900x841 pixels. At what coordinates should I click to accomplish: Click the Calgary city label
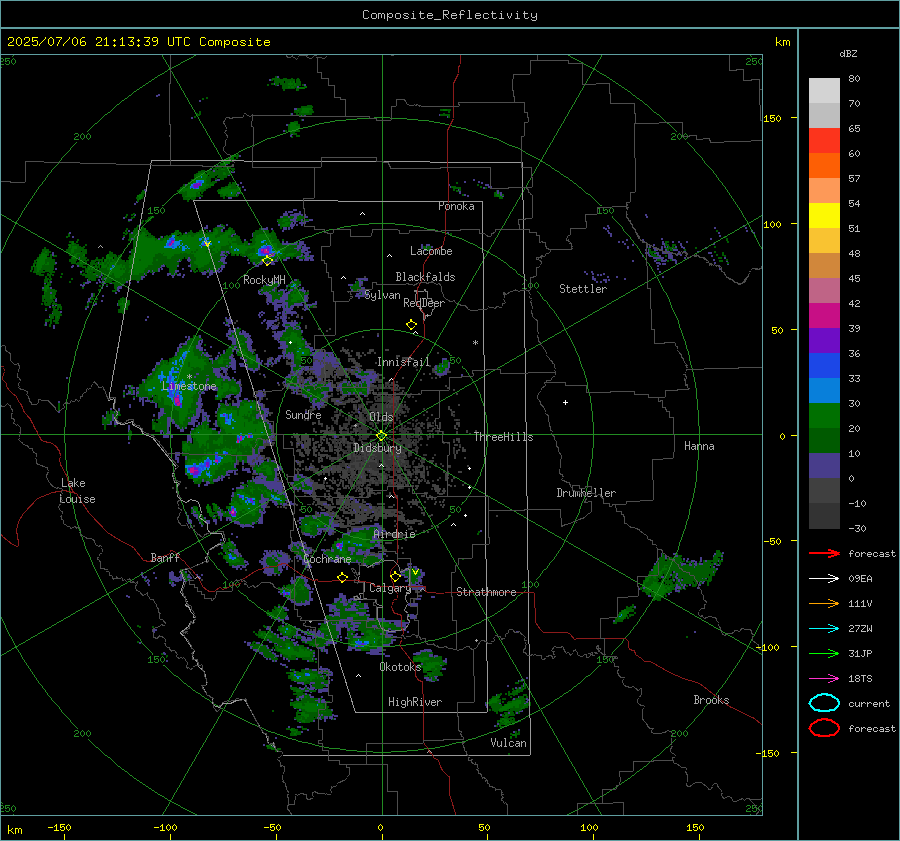click(390, 588)
